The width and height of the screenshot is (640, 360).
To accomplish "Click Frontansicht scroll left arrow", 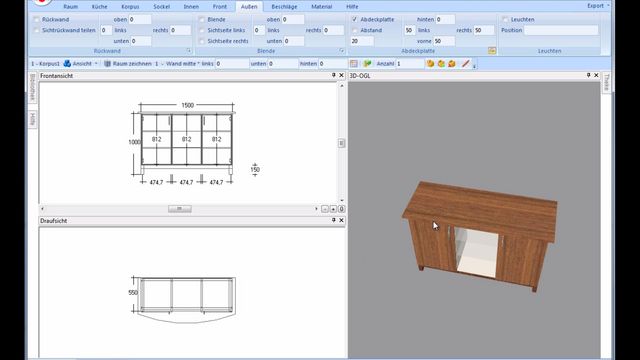I will (42, 209).
